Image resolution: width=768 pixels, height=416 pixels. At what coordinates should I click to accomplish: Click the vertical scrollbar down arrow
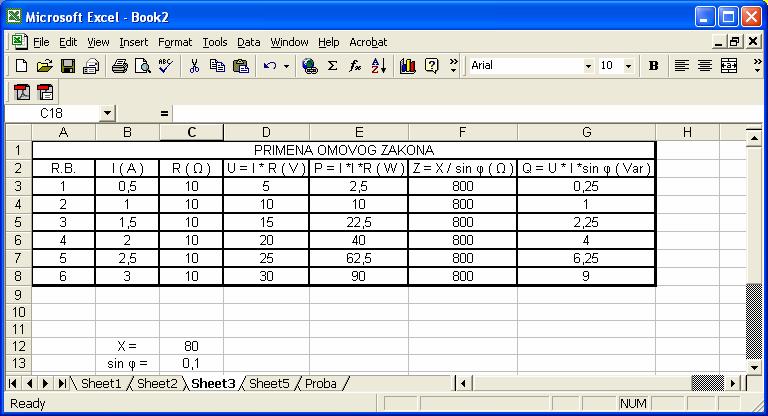point(753,367)
